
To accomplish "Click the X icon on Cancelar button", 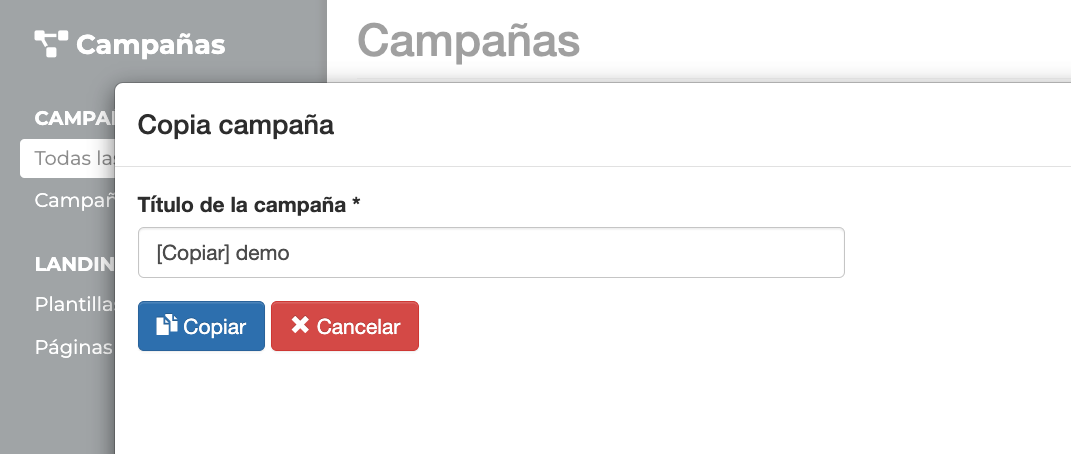I will (300, 325).
